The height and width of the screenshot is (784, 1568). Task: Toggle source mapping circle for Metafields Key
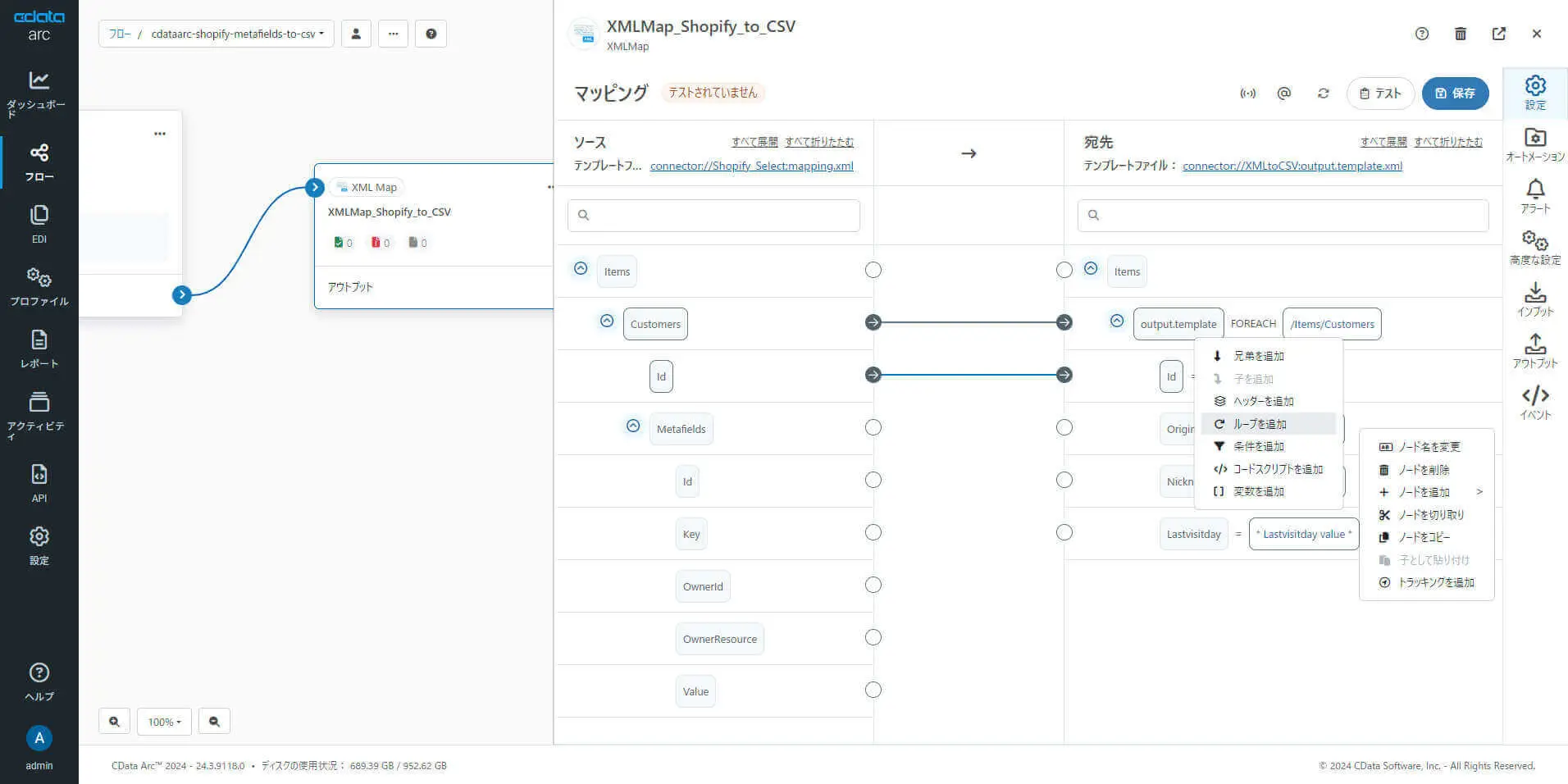873,533
